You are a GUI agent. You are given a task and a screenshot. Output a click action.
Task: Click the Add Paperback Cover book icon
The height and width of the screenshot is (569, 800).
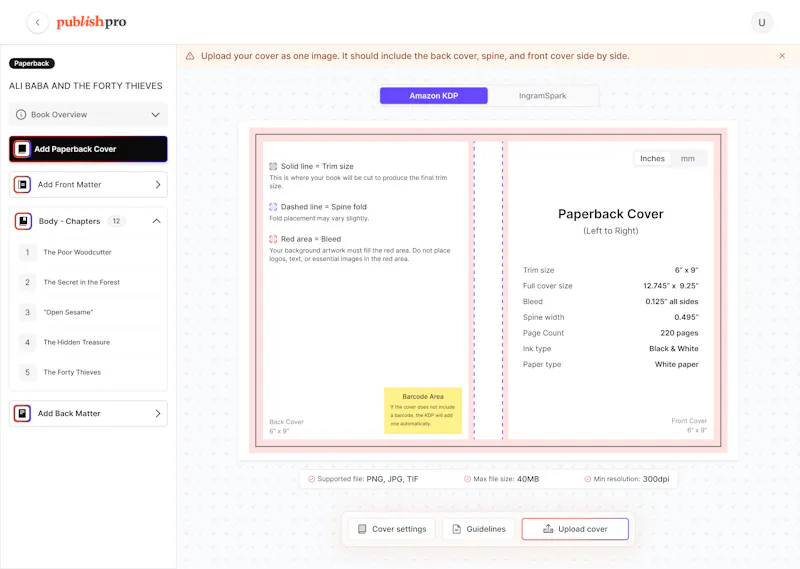[22, 149]
